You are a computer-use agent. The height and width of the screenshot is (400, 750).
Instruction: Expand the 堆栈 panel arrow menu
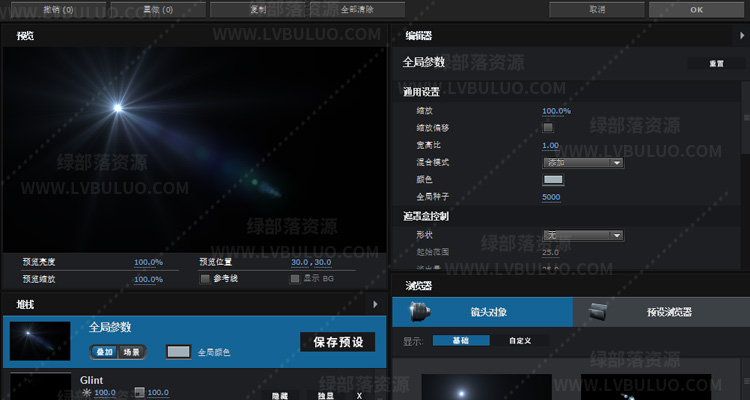(x=375, y=304)
